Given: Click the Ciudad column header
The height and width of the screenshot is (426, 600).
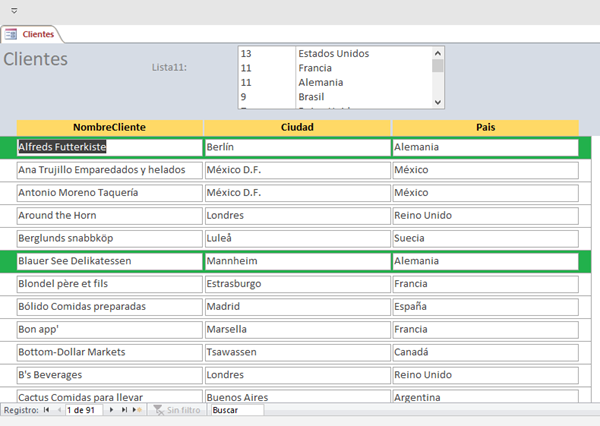Looking at the screenshot, I should (297, 127).
